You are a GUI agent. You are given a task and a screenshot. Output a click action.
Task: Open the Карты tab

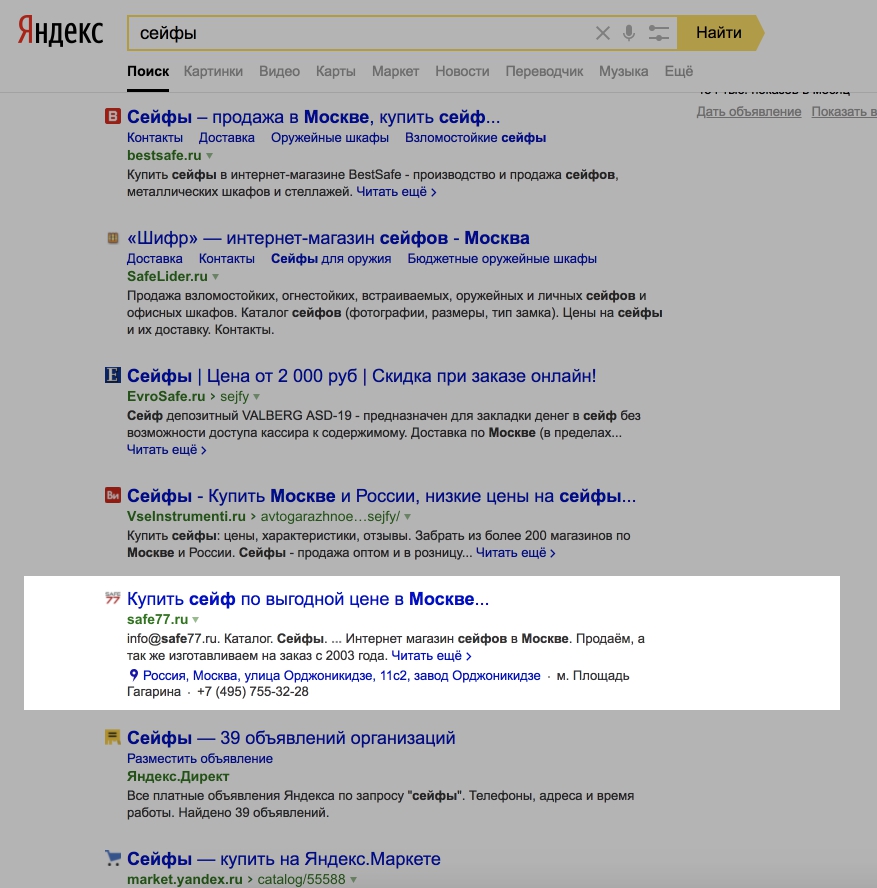coord(336,71)
